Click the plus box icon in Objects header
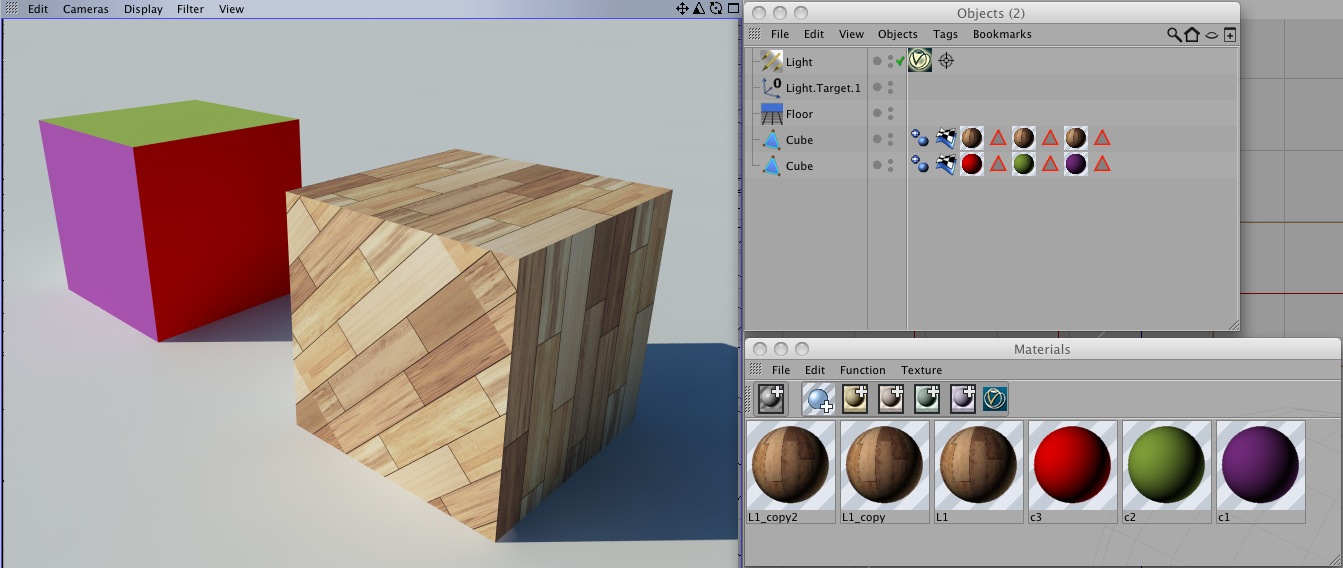Viewport: 1343px width, 568px height. (1230, 34)
